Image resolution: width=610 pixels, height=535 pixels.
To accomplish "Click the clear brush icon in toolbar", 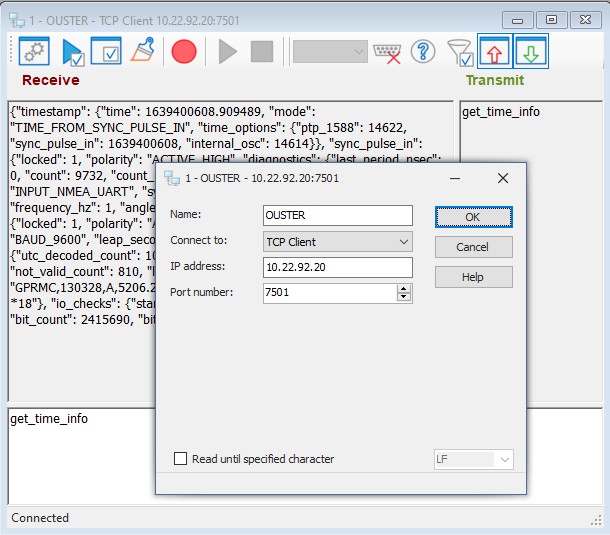I will (142, 52).
